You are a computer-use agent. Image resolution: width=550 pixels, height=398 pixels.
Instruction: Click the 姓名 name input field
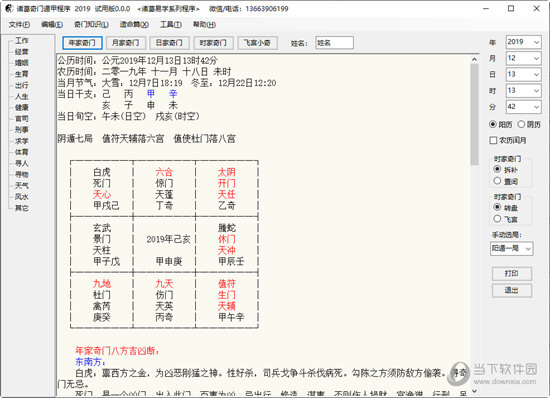pos(334,43)
